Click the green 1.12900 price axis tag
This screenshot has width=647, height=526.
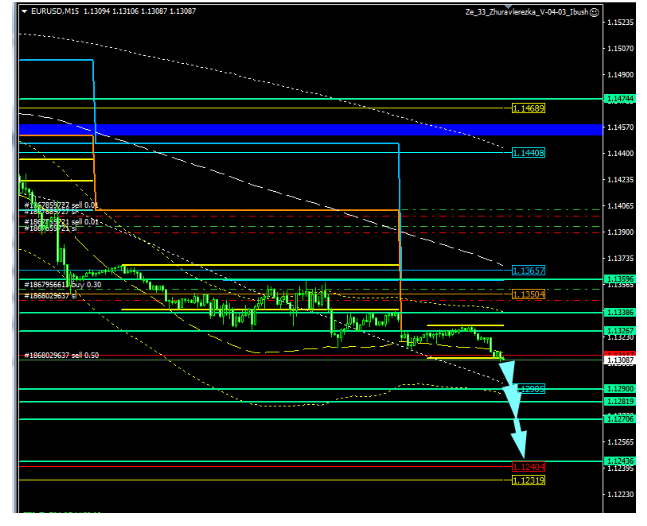click(620, 388)
